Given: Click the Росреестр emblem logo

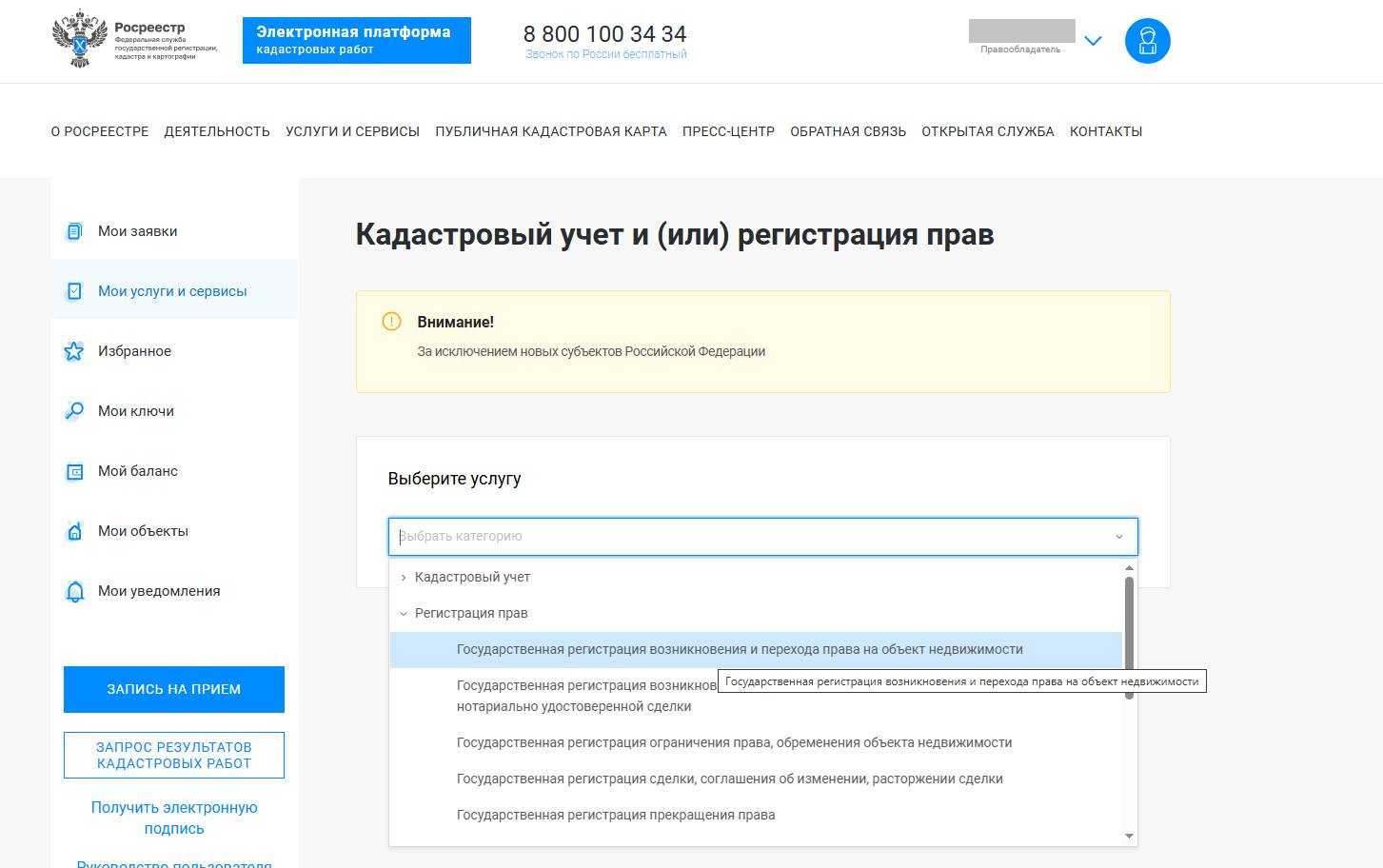Looking at the screenshot, I should (x=78, y=40).
